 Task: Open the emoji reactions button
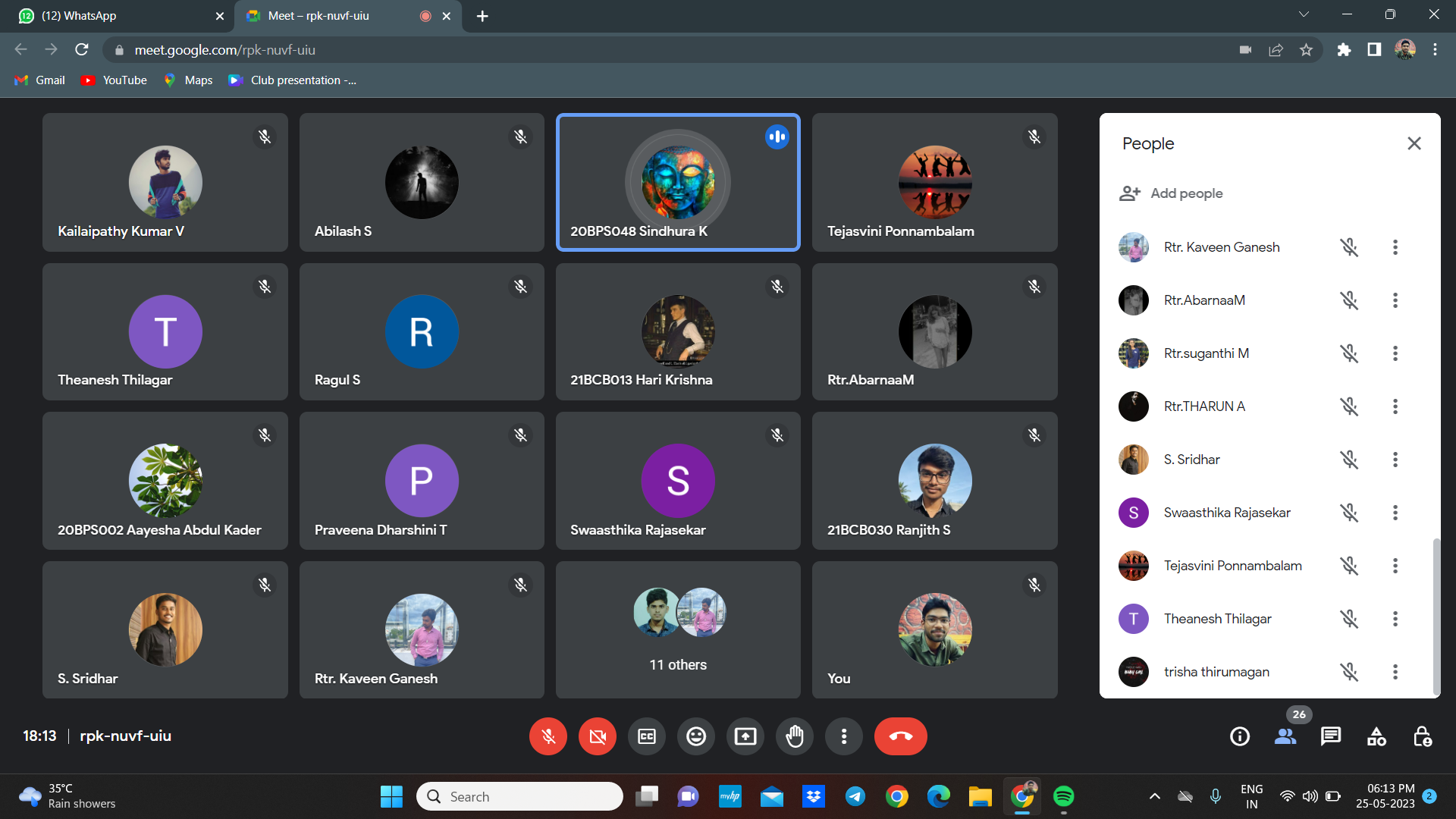(x=696, y=736)
